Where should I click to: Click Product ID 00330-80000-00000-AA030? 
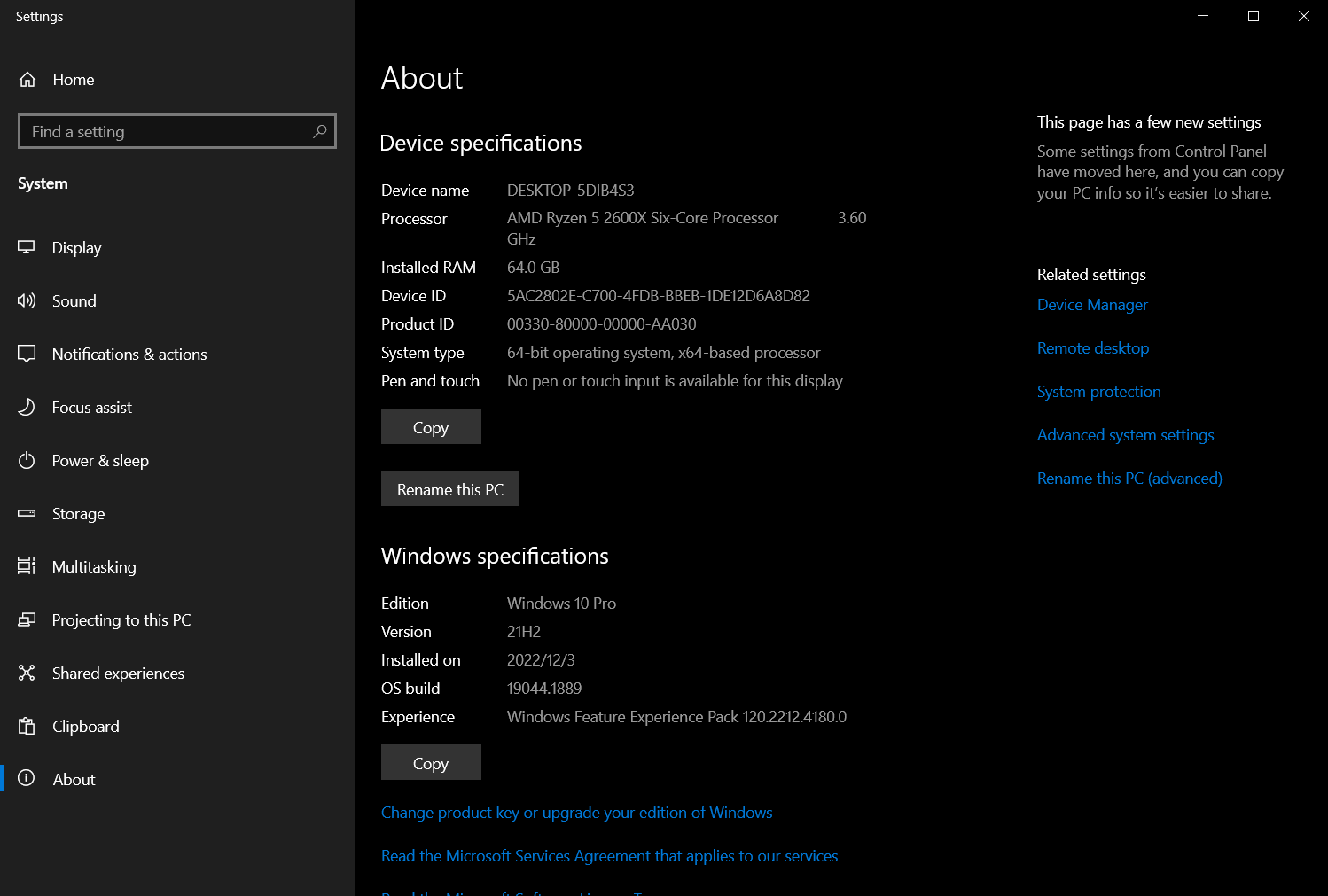click(602, 324)
